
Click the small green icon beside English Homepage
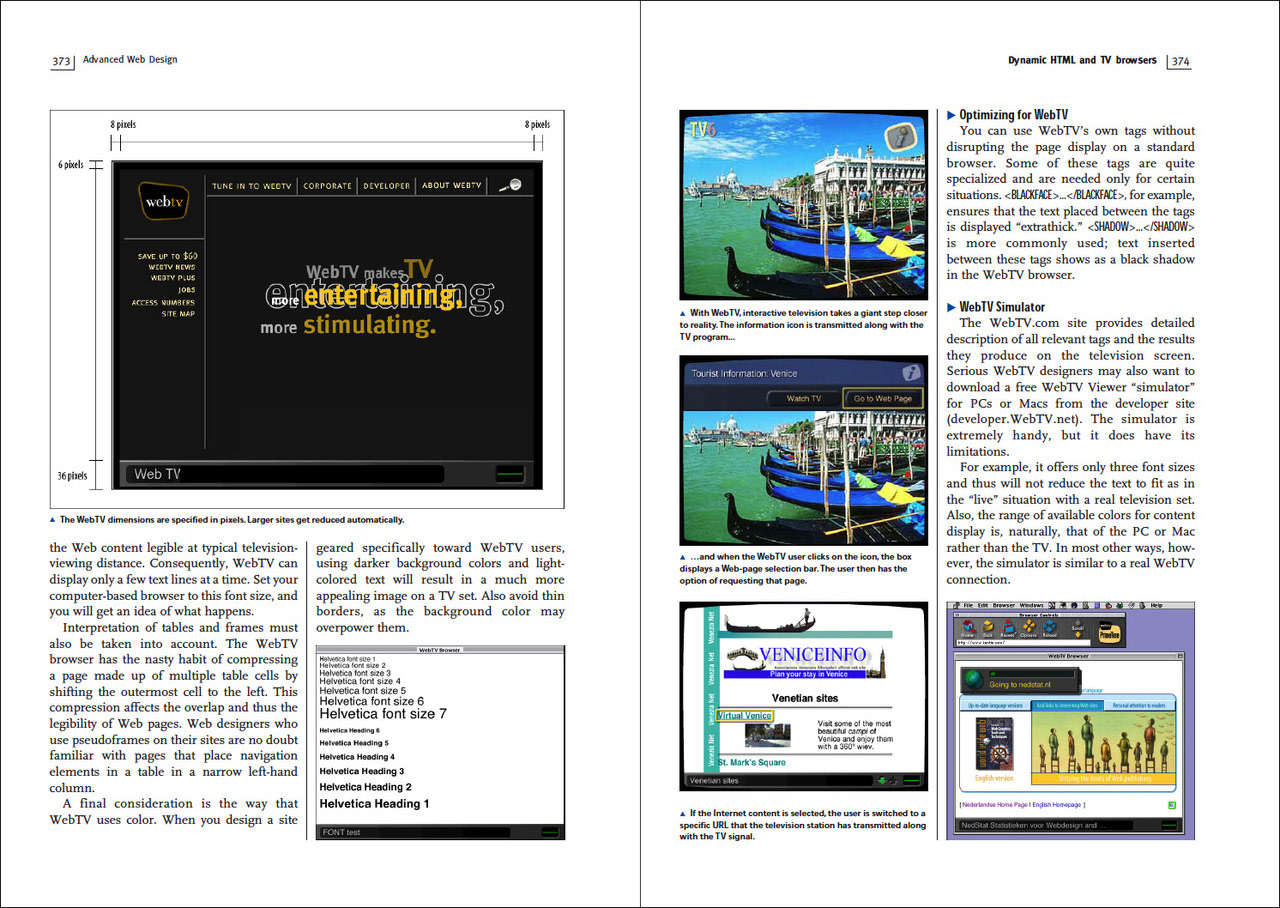[x=1172, y=805]
